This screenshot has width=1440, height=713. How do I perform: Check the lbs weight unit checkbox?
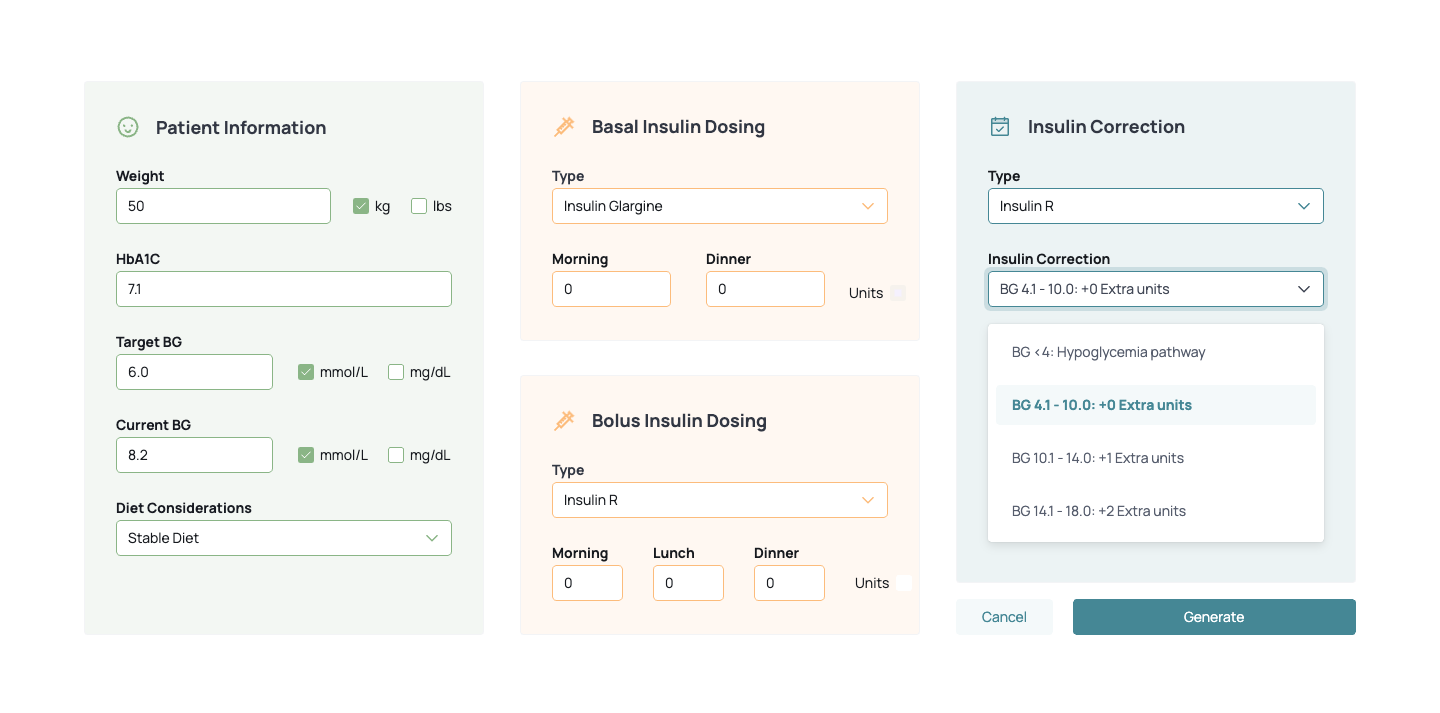419,206
